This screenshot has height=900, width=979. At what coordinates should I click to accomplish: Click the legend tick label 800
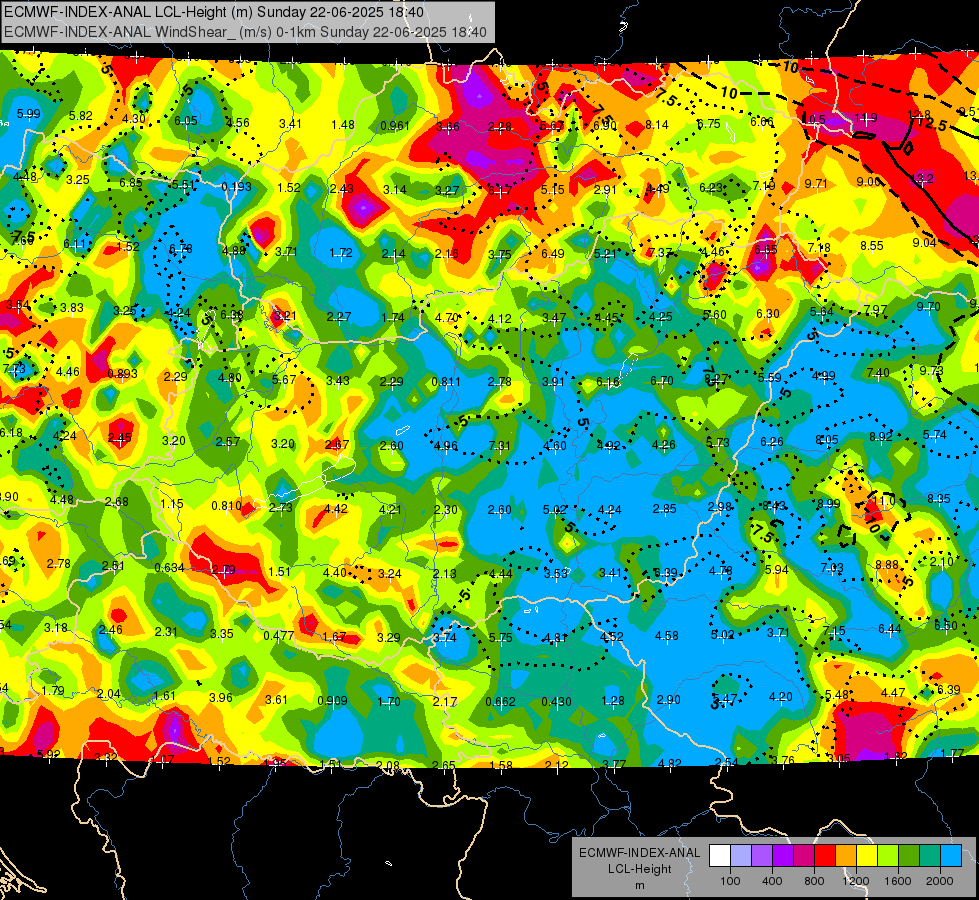click(x=814, y=881)
